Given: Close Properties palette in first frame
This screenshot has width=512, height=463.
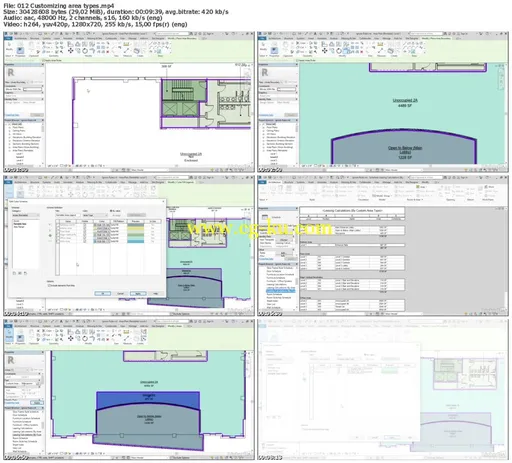Looking at the screenshot, I should (x=43, y=64).
